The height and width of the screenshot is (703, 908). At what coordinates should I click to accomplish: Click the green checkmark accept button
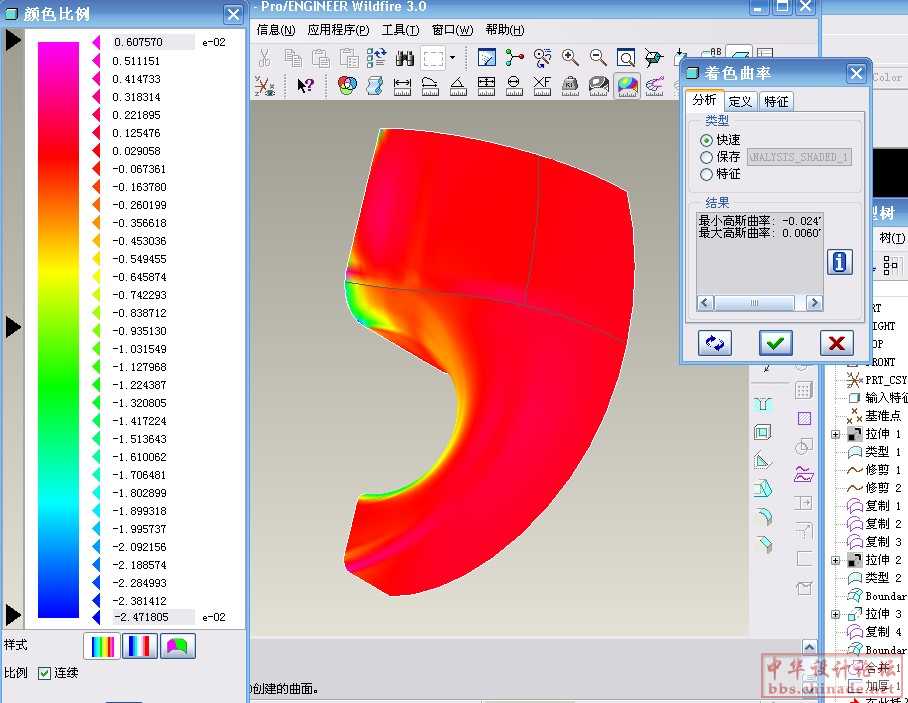click(x=775, y=343)
